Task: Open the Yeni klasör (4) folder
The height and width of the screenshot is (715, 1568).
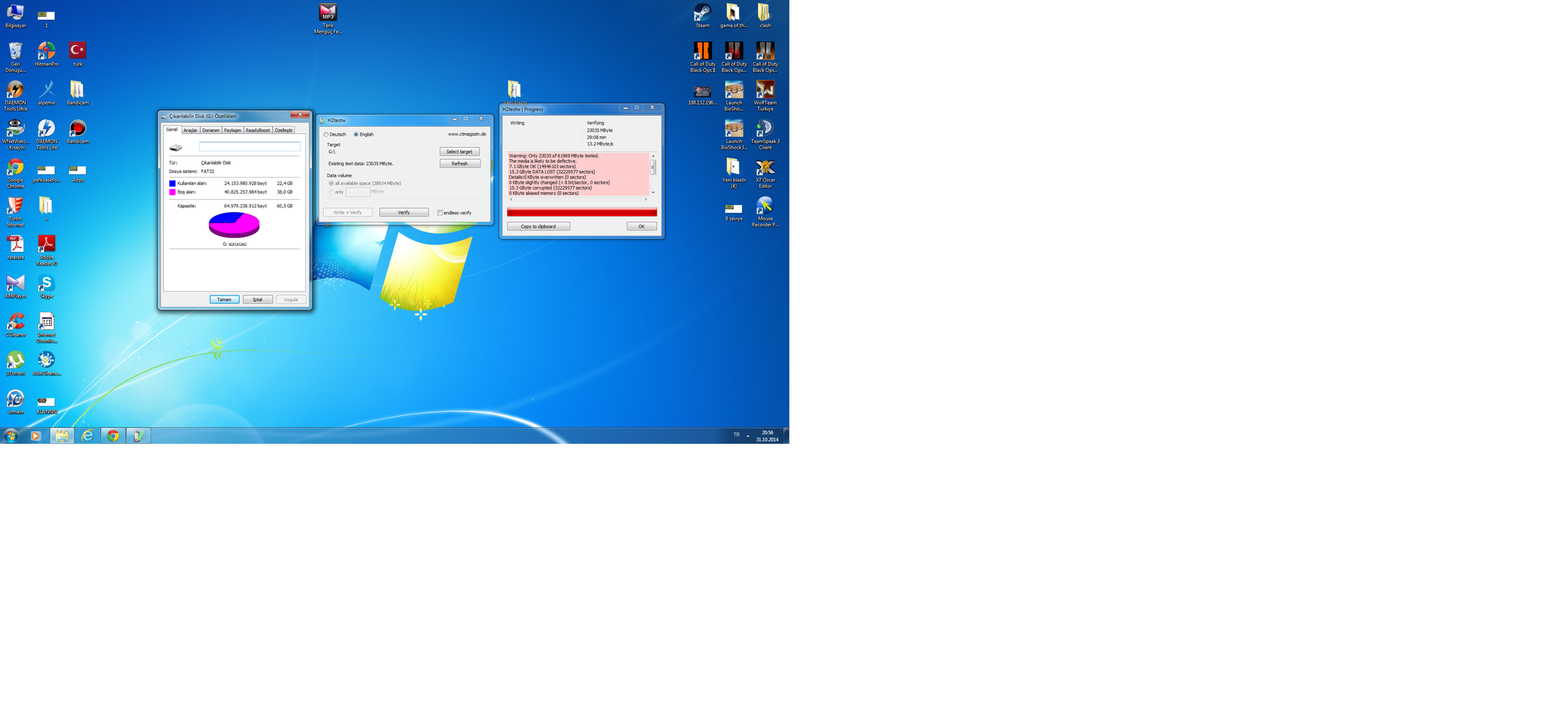Action: [733, 173]
